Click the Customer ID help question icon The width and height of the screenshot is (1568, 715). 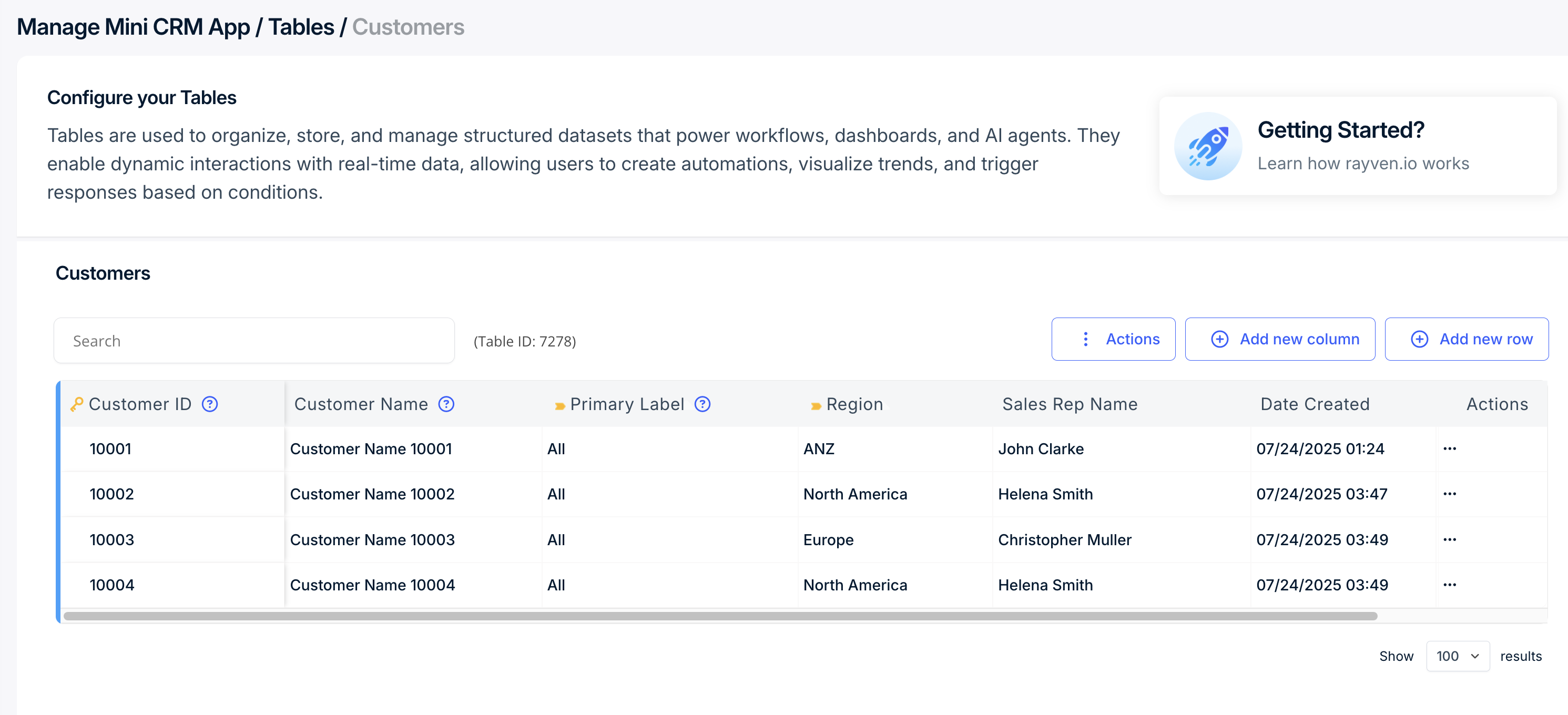(210, 404)
